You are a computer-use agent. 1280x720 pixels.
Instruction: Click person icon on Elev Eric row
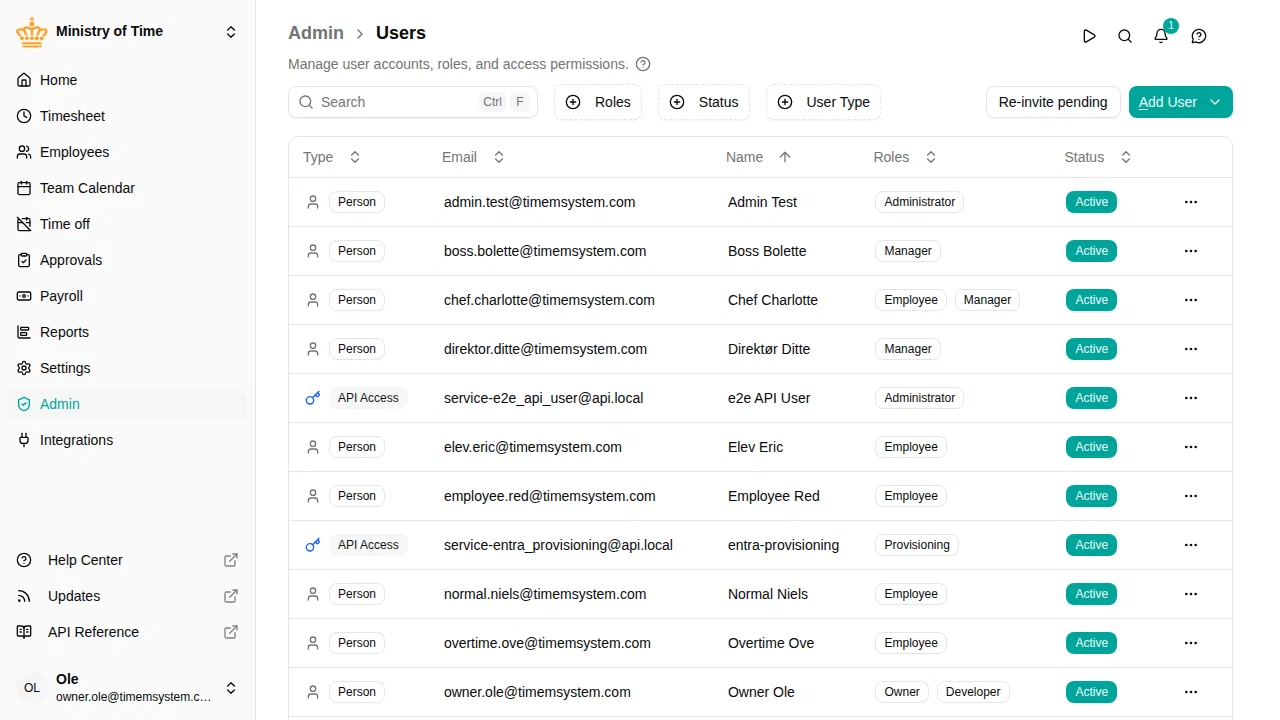pyautogui.click(x=313, y=447)
